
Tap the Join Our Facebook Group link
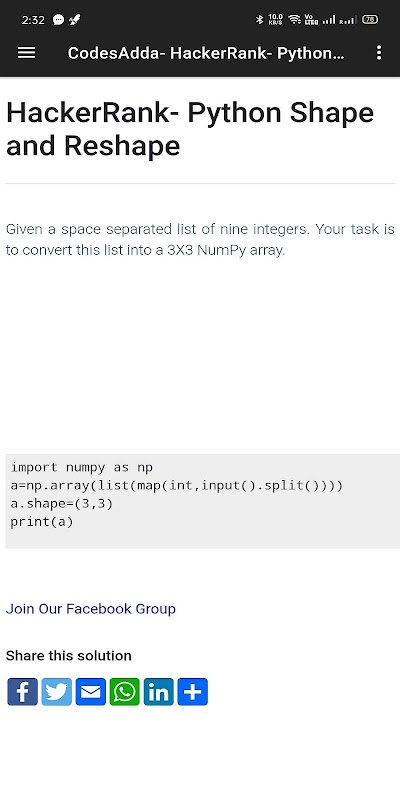pyautogui.click(x=91, y=609)
